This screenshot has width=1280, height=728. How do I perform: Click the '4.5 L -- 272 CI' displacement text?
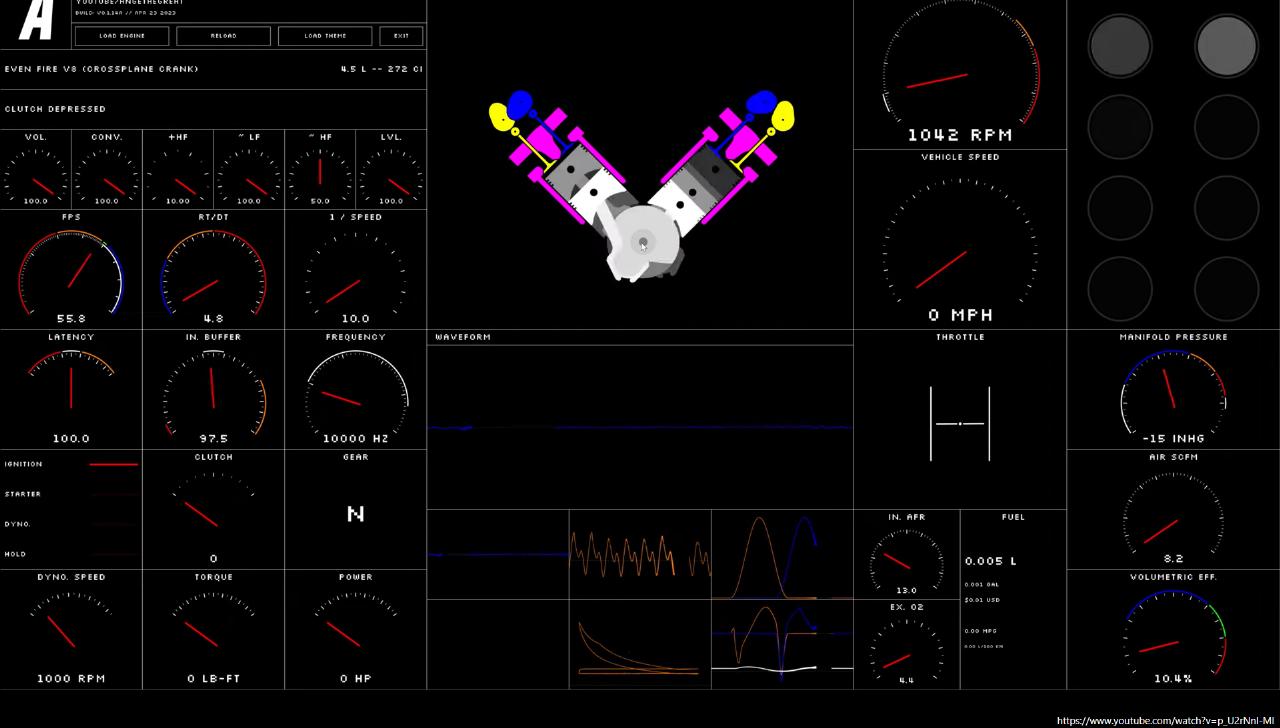click(381, 69)
